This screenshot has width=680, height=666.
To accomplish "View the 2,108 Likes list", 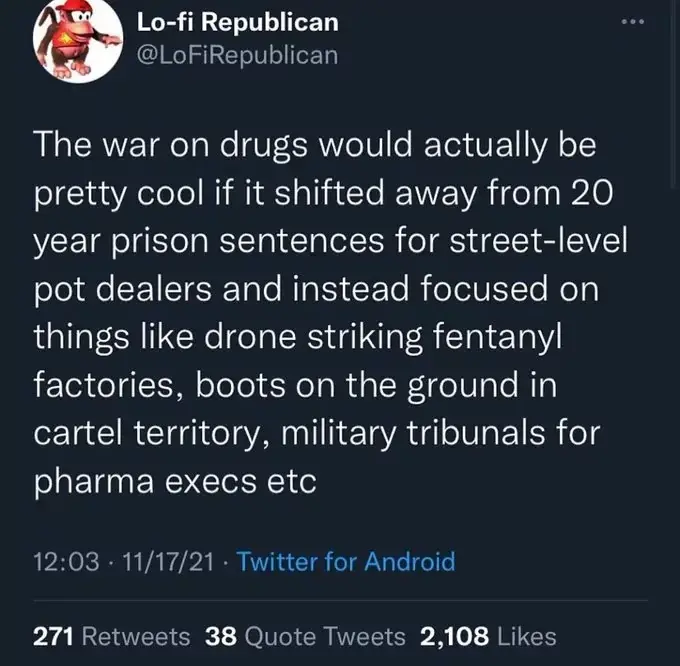I will pyautogui.click(x=488, y=636).
